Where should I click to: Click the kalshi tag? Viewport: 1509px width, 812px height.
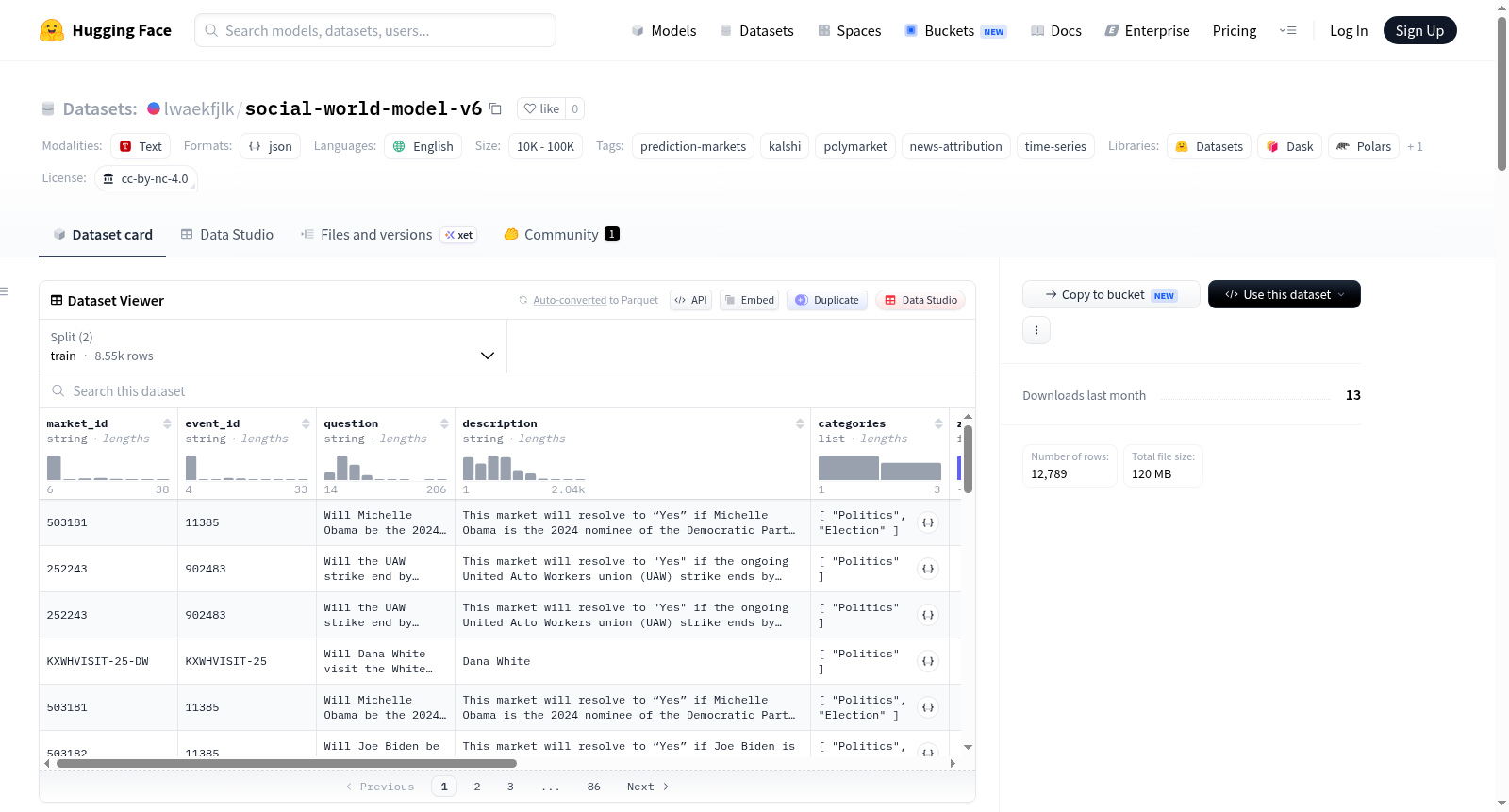coord(785,146)
